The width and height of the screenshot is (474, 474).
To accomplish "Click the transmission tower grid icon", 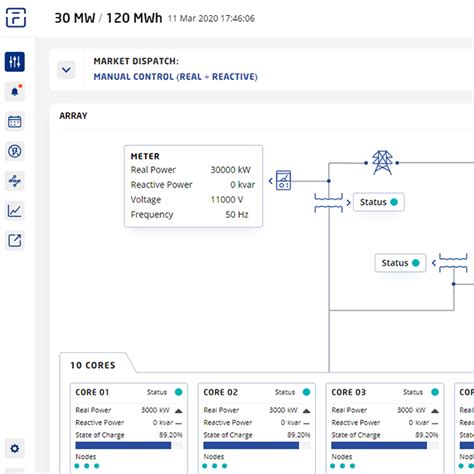I will [382, 163].
